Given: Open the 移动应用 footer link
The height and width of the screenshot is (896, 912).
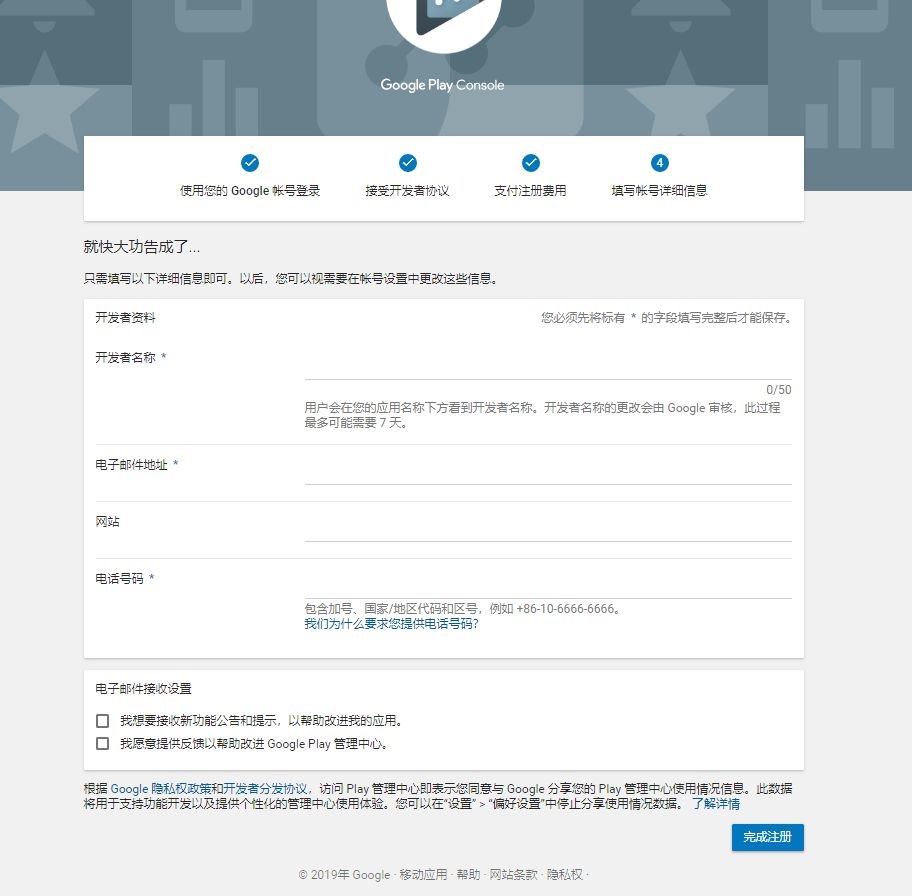Looking at the screenshot, I should click(423, 874).
